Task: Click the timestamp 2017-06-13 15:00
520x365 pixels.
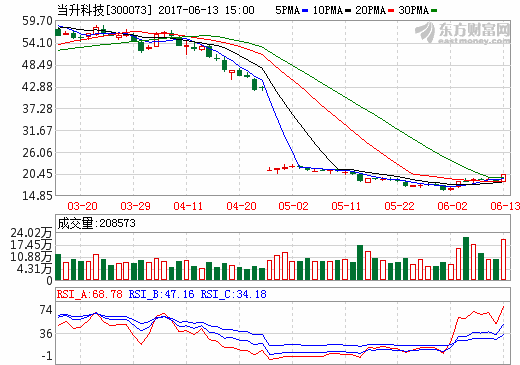Action: click(x=206, y=10)
